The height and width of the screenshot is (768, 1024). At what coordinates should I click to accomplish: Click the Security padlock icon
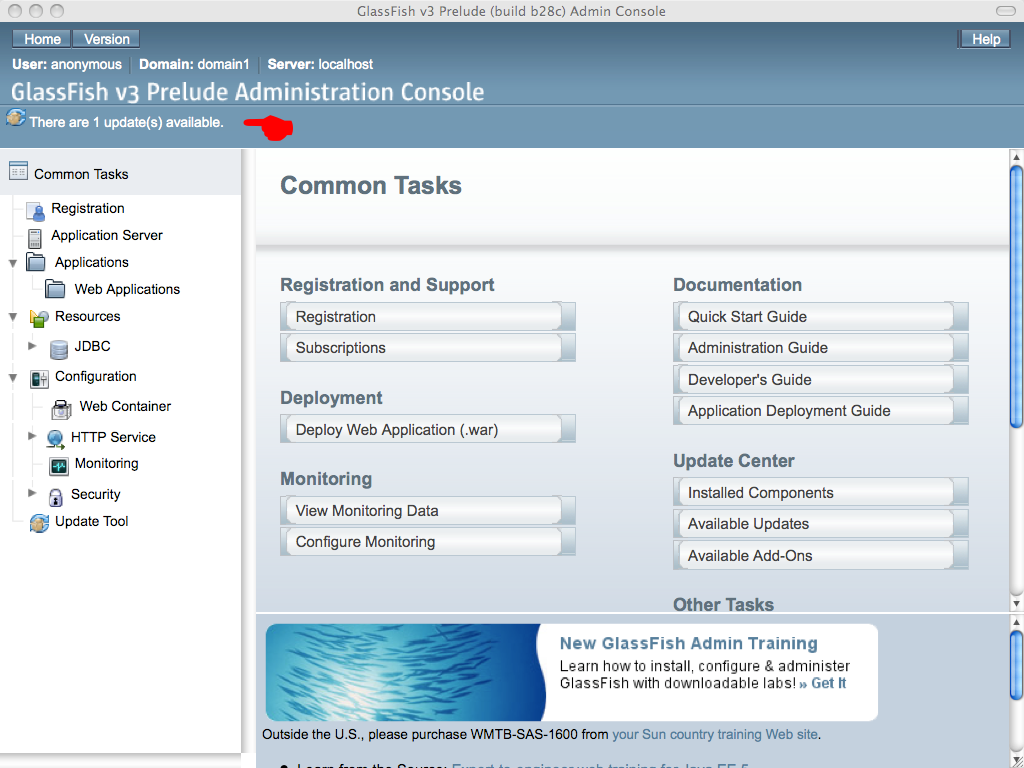tap(56, 497)
